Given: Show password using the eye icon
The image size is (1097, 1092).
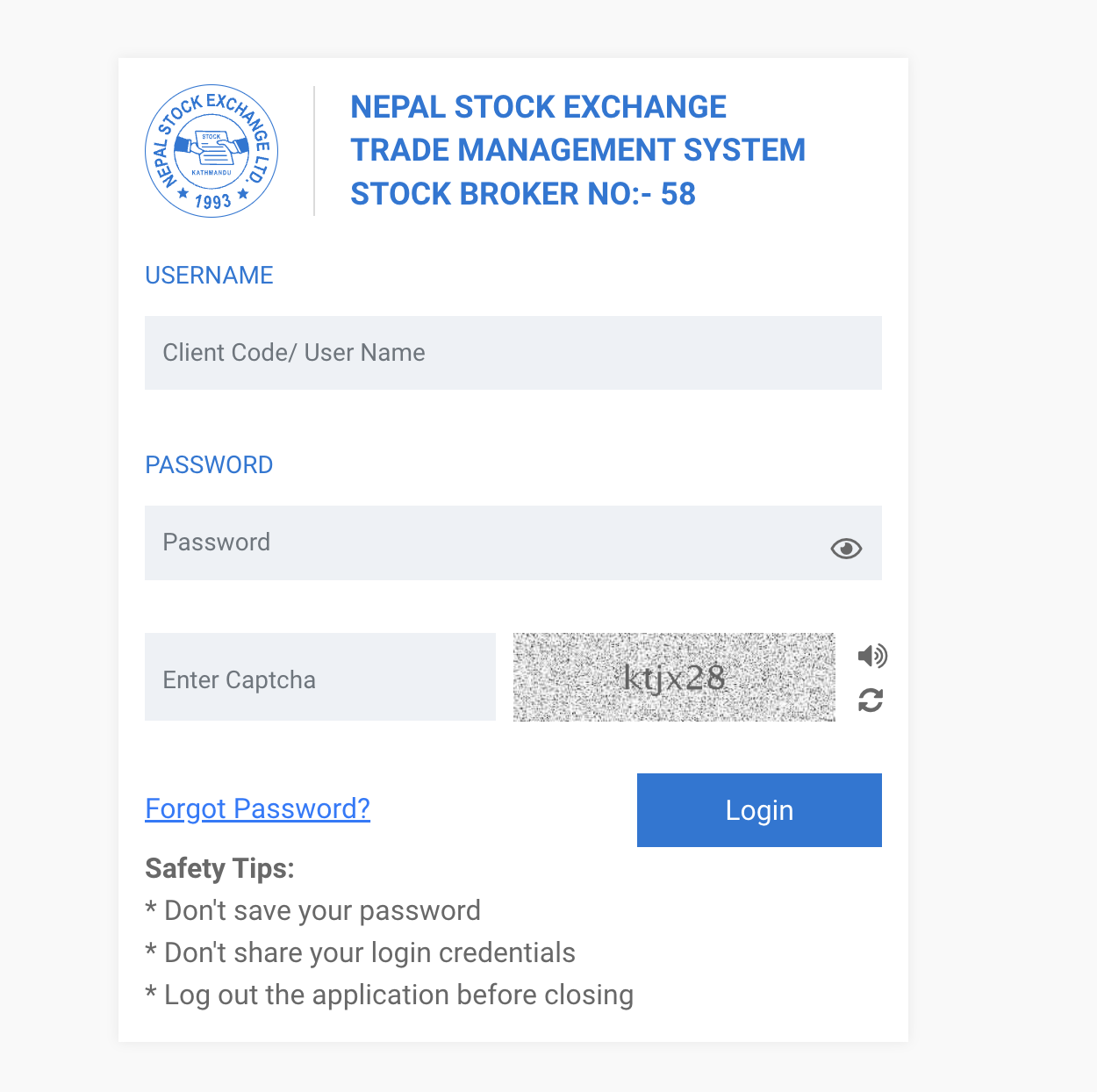Looking at the screenshot, I should pos(846,549).
